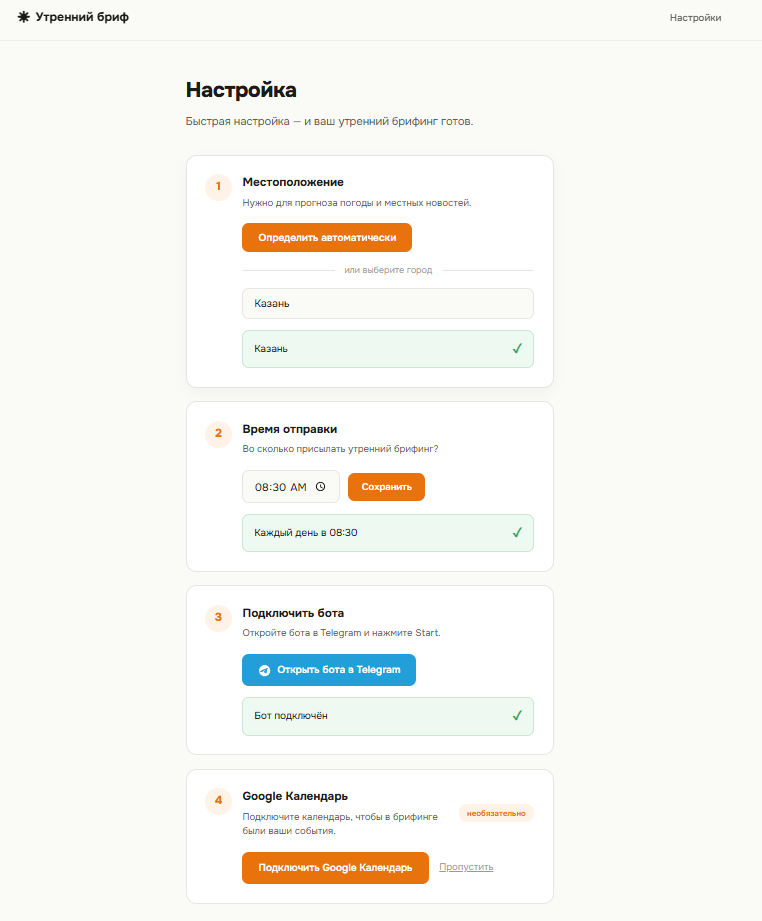Screen dimensions: 762x921
Task: Click the необязательно badge
Action: (496, 814)
